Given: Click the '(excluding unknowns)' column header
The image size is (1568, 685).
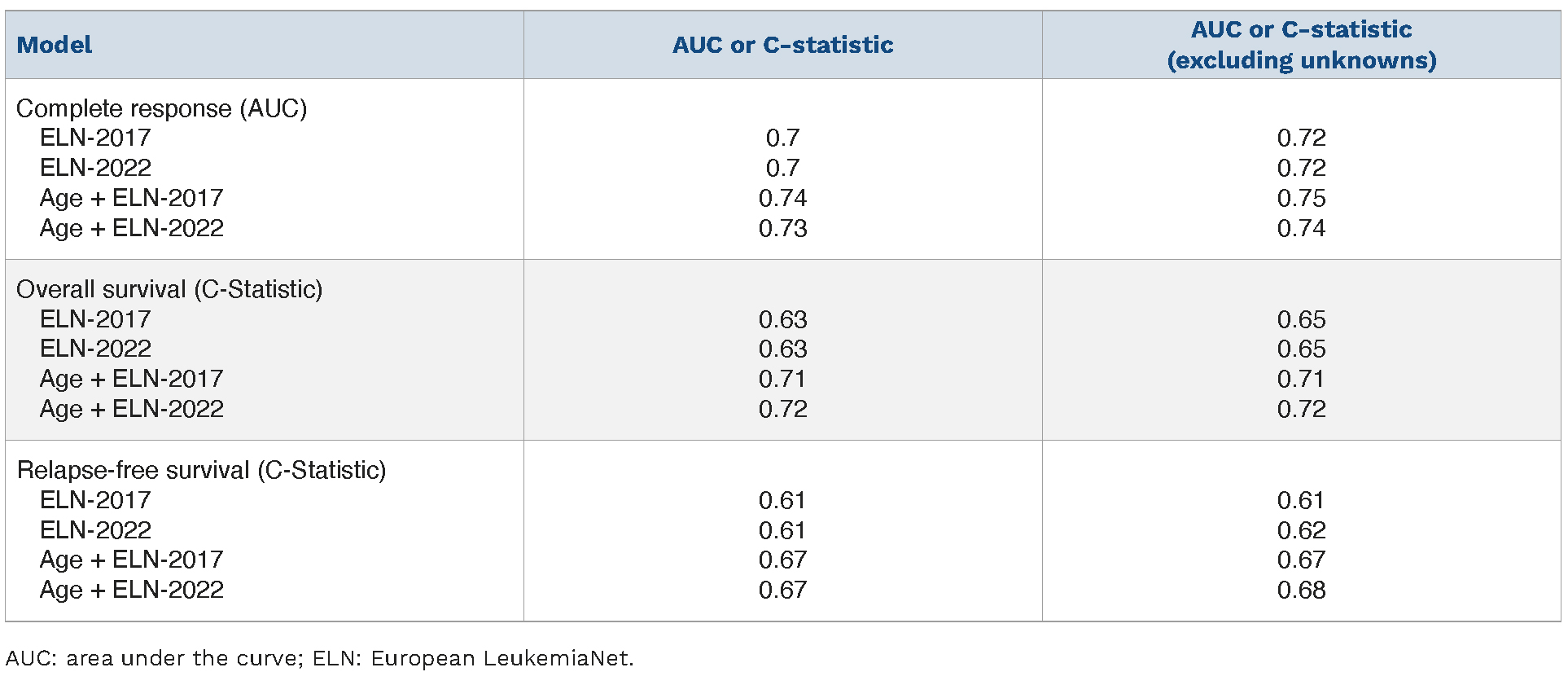Looking at the screenshot, I should tap(1301, 60).
